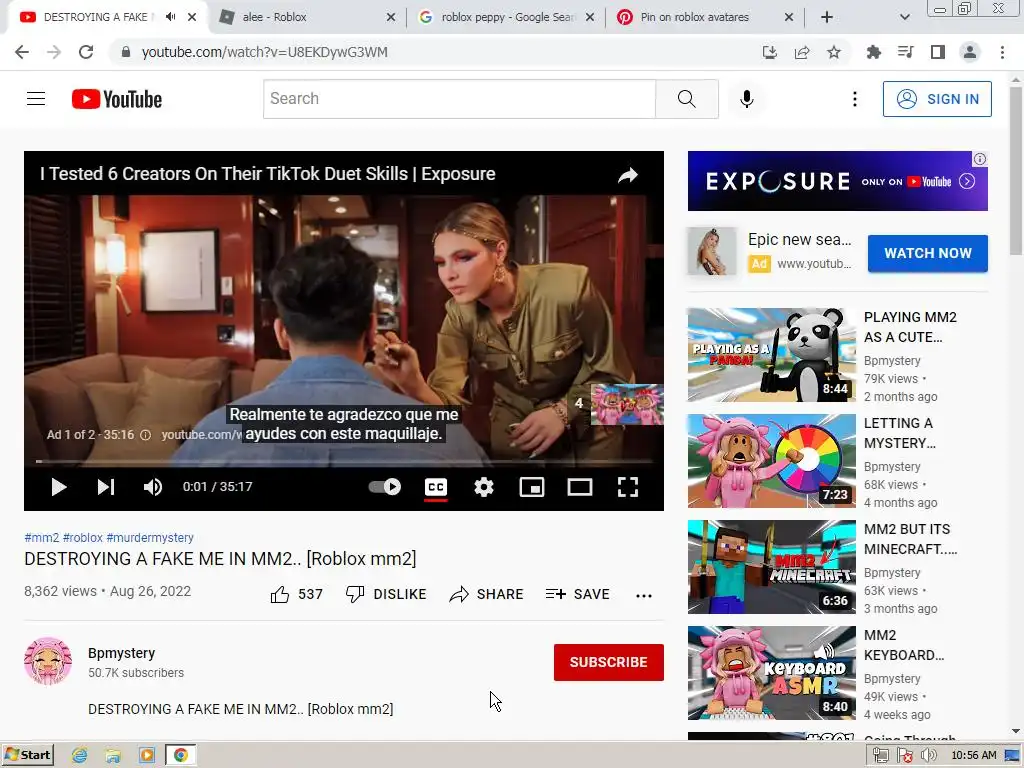Open Chrome extensions puzzle icon
The image size is (1024, 768).
873,52
